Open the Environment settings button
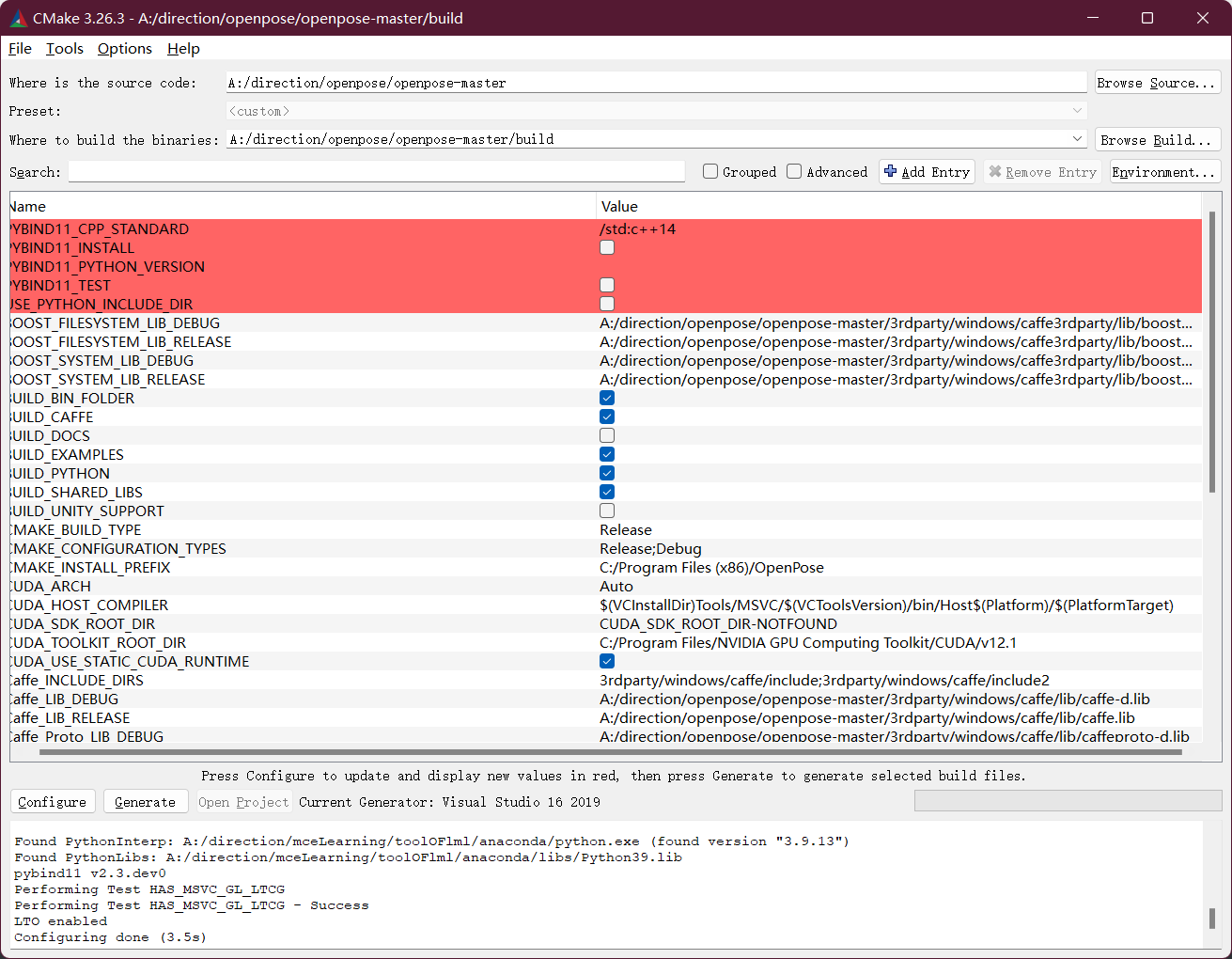Image resolution: width=1232 pixels, height=959 pixels. (x=1165, y=172)
